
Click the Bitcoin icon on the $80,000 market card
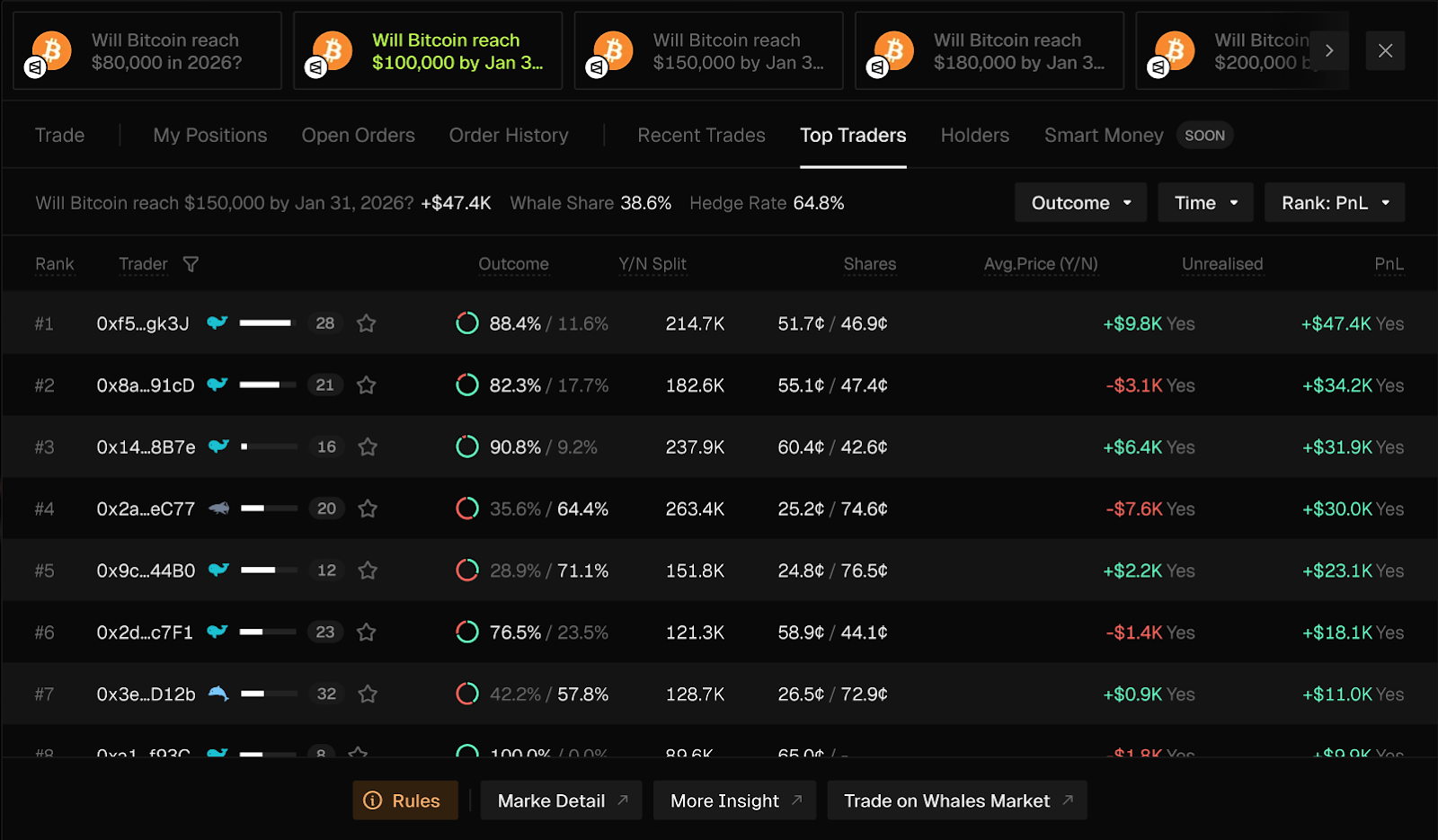51,51
